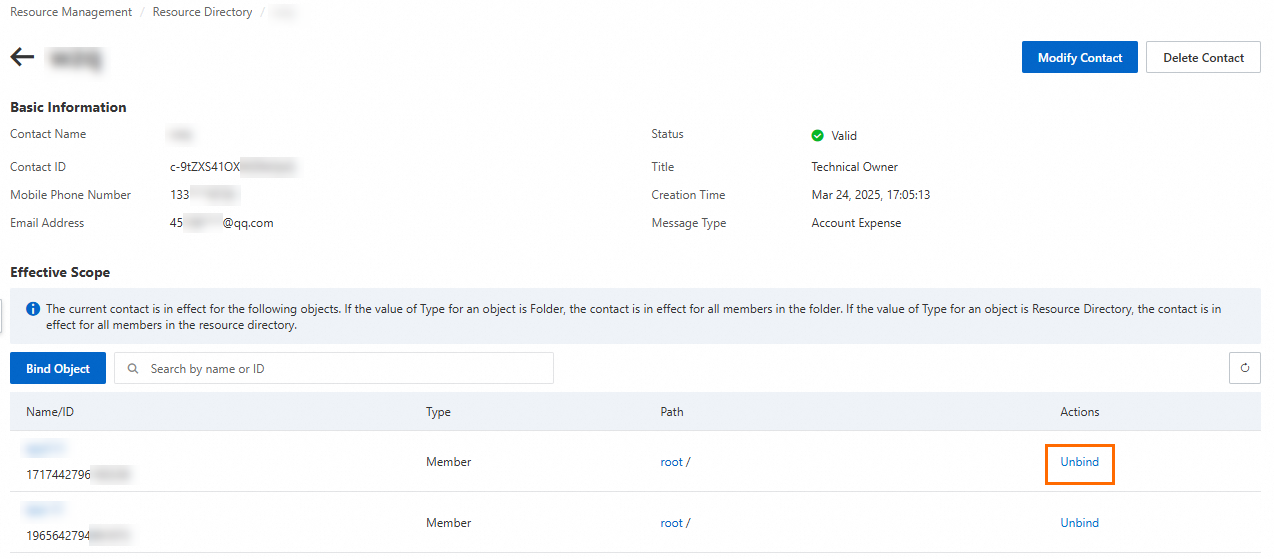1274x559 pixels.
Task: Click the Valid status text
Action: click(844, 136)
